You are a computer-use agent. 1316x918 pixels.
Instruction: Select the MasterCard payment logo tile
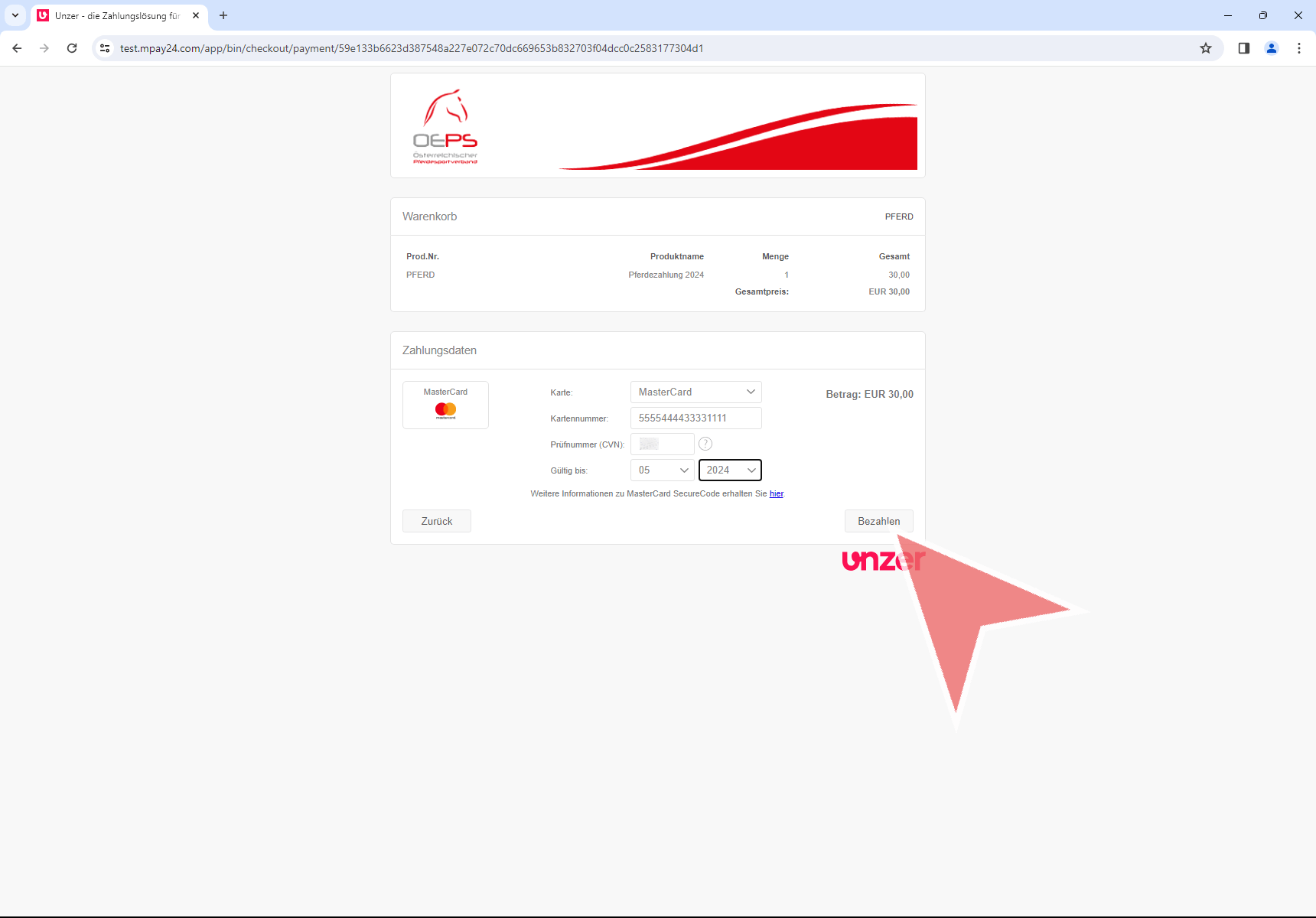click(445, 405)
